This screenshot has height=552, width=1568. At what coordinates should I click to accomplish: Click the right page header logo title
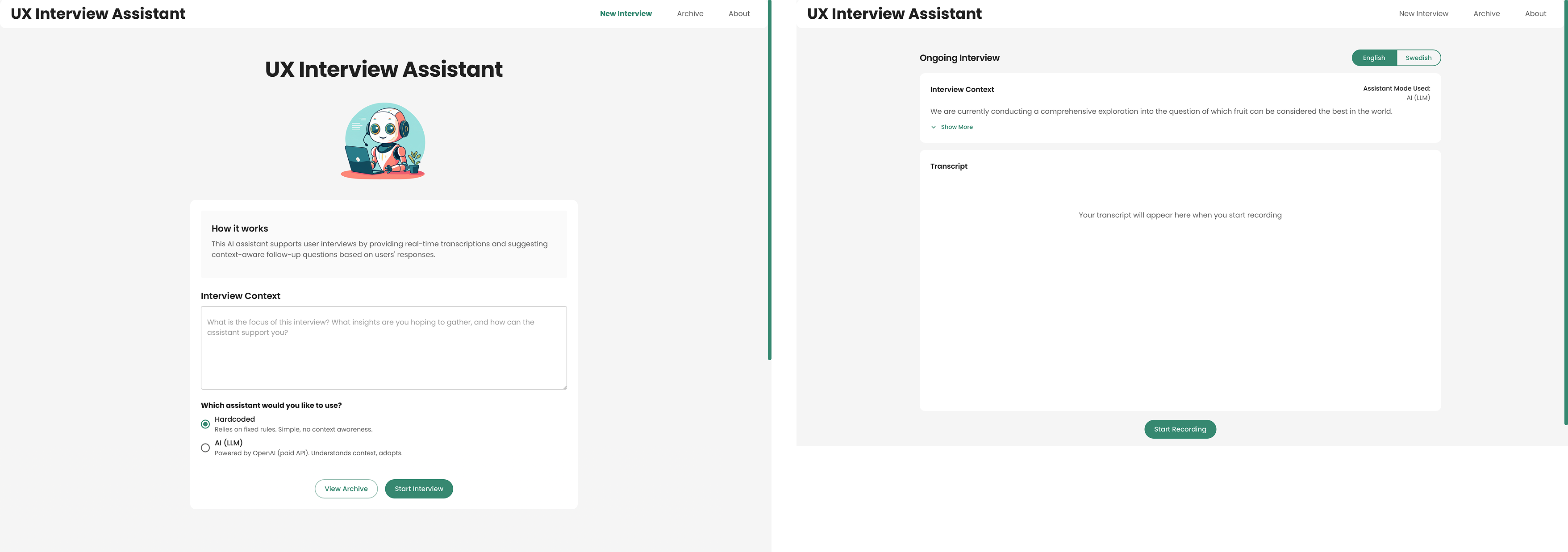click(x=894, y=13)
